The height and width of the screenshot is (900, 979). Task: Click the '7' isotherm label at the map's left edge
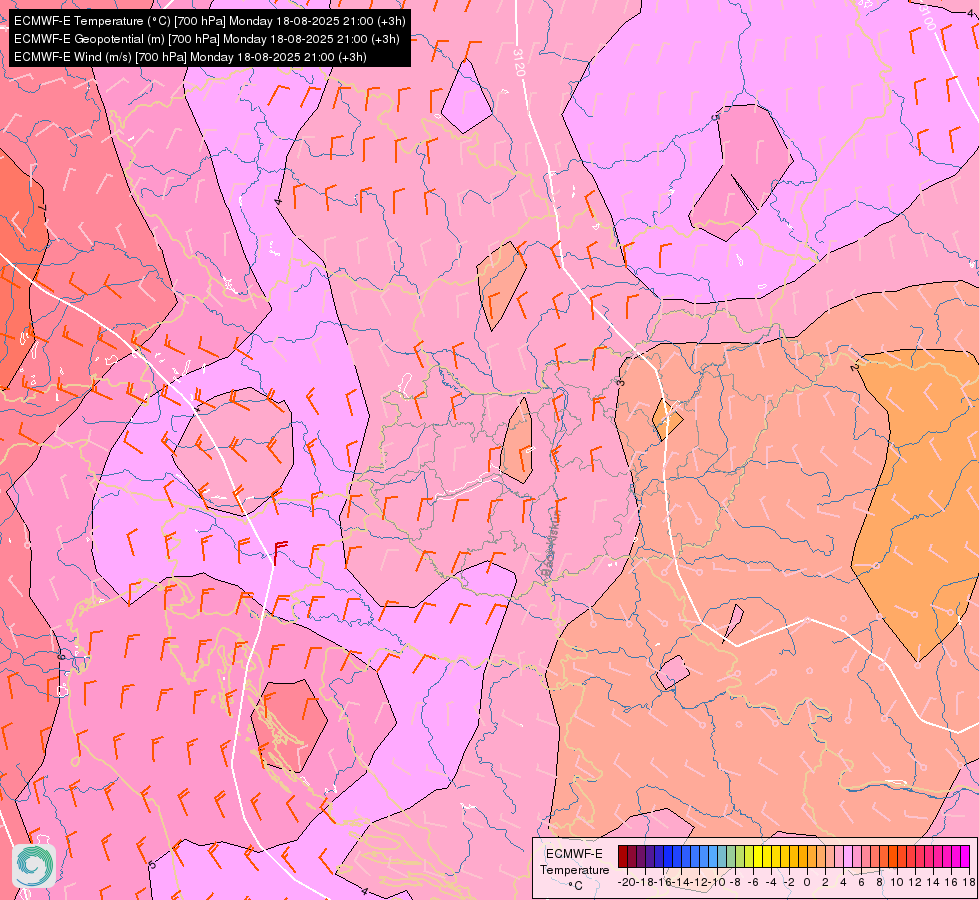42,206
